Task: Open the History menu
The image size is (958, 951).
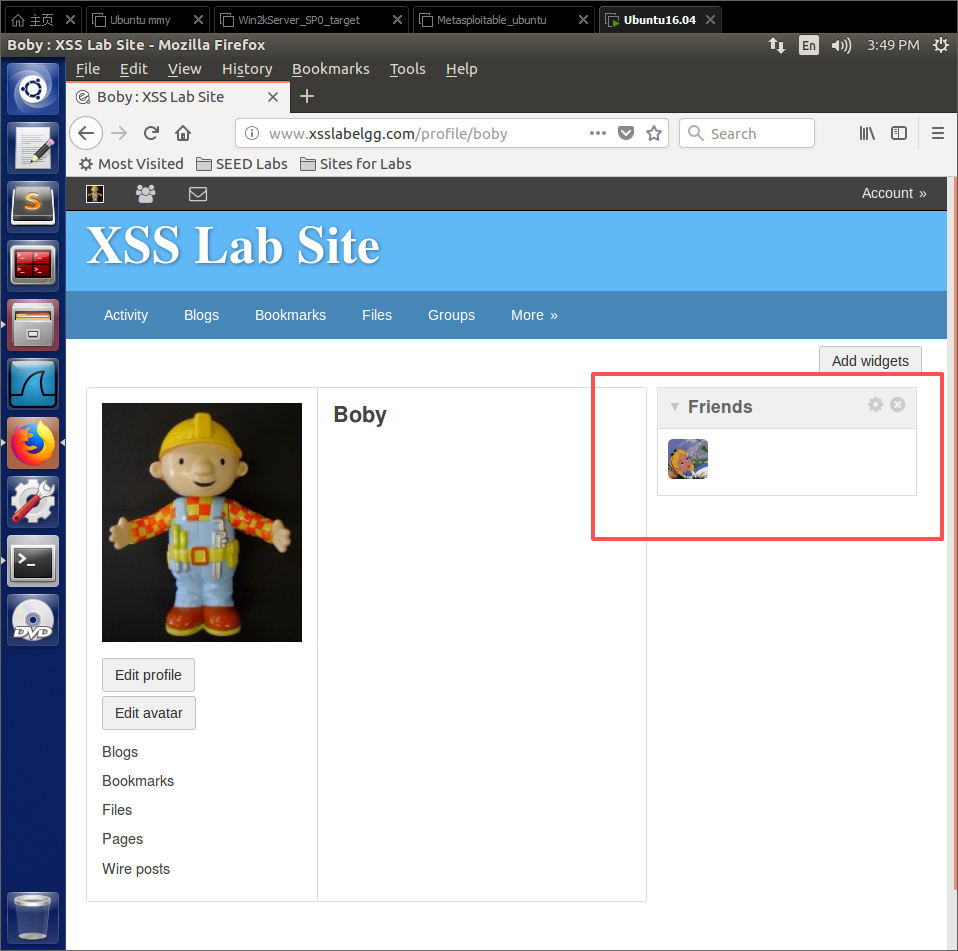Action: click(x=247, y=69)
